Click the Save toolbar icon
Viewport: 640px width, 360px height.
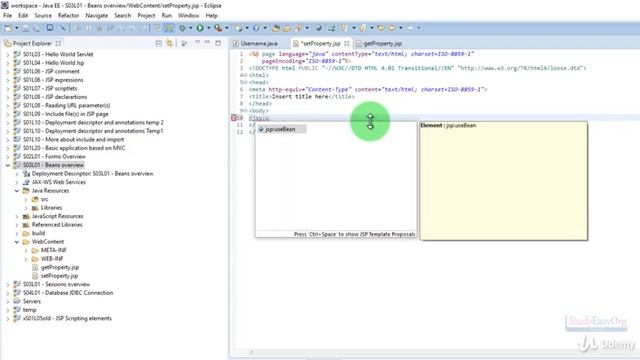coord(26,28)
